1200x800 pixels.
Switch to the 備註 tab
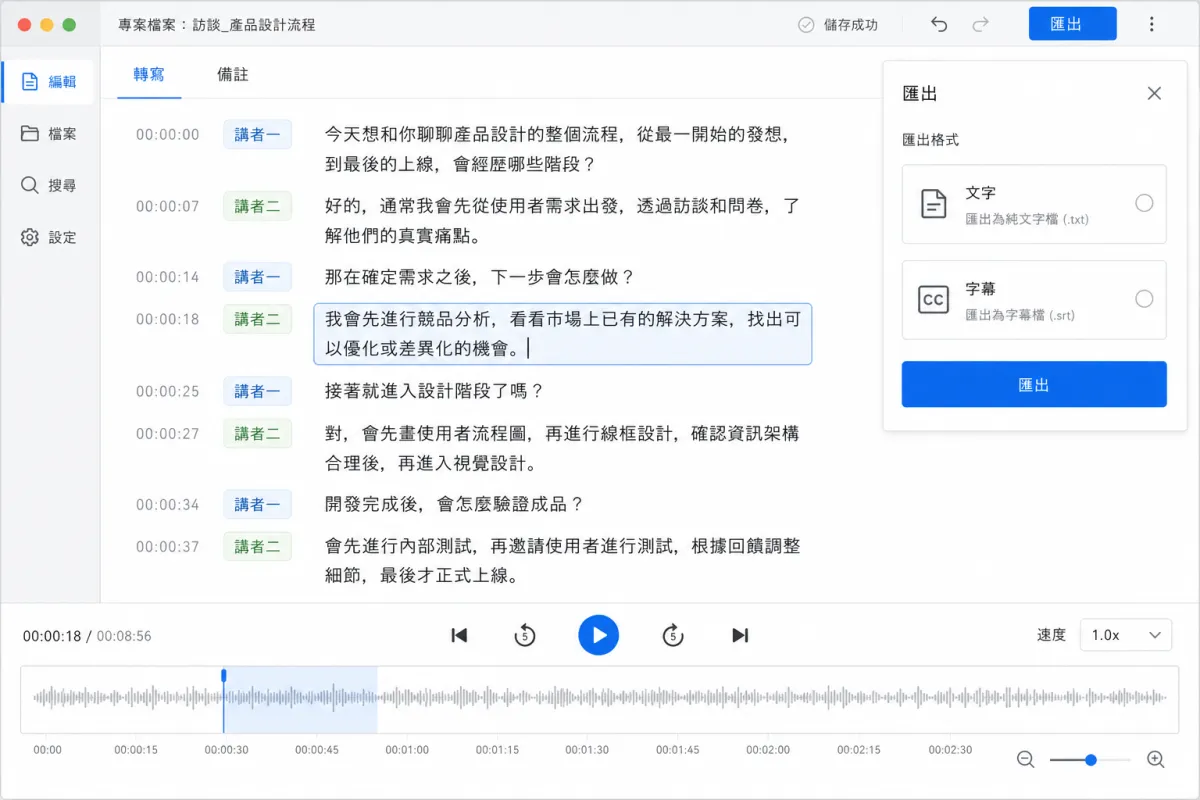[x=233, y=75]
